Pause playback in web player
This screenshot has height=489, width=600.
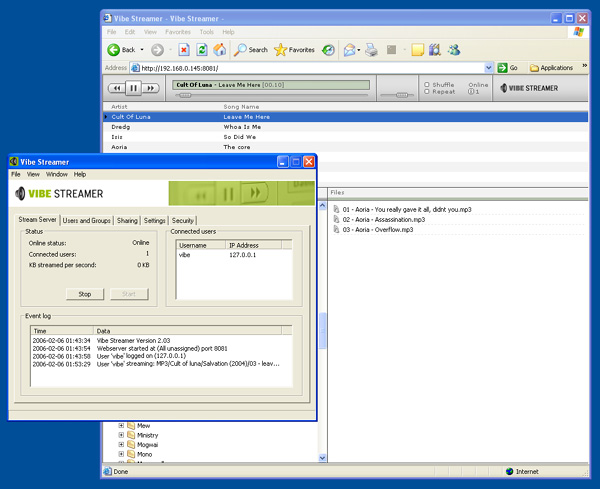pos(133,88)
